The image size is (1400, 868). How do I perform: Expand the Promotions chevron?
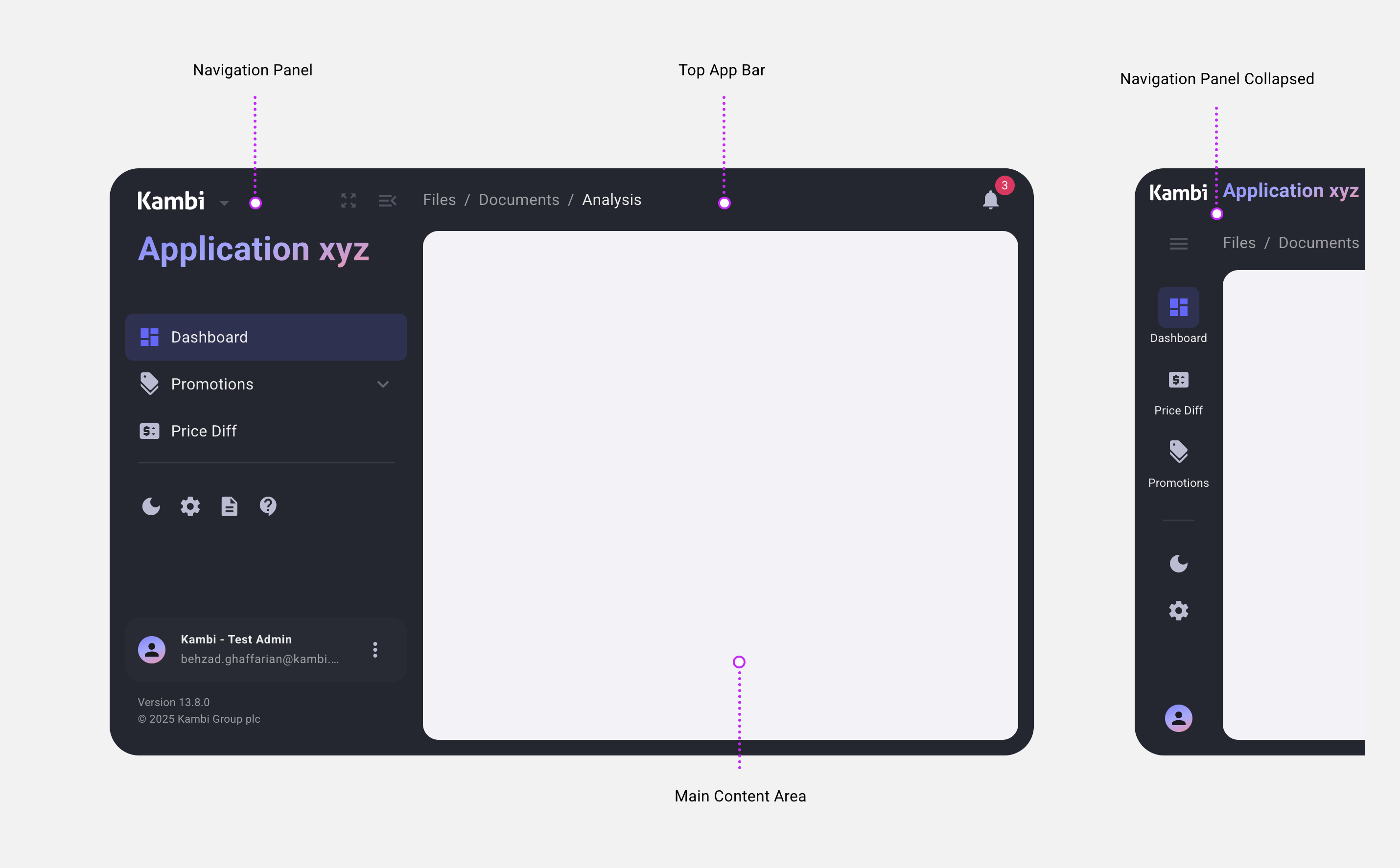pyautogui.click(x=383, y=384)
